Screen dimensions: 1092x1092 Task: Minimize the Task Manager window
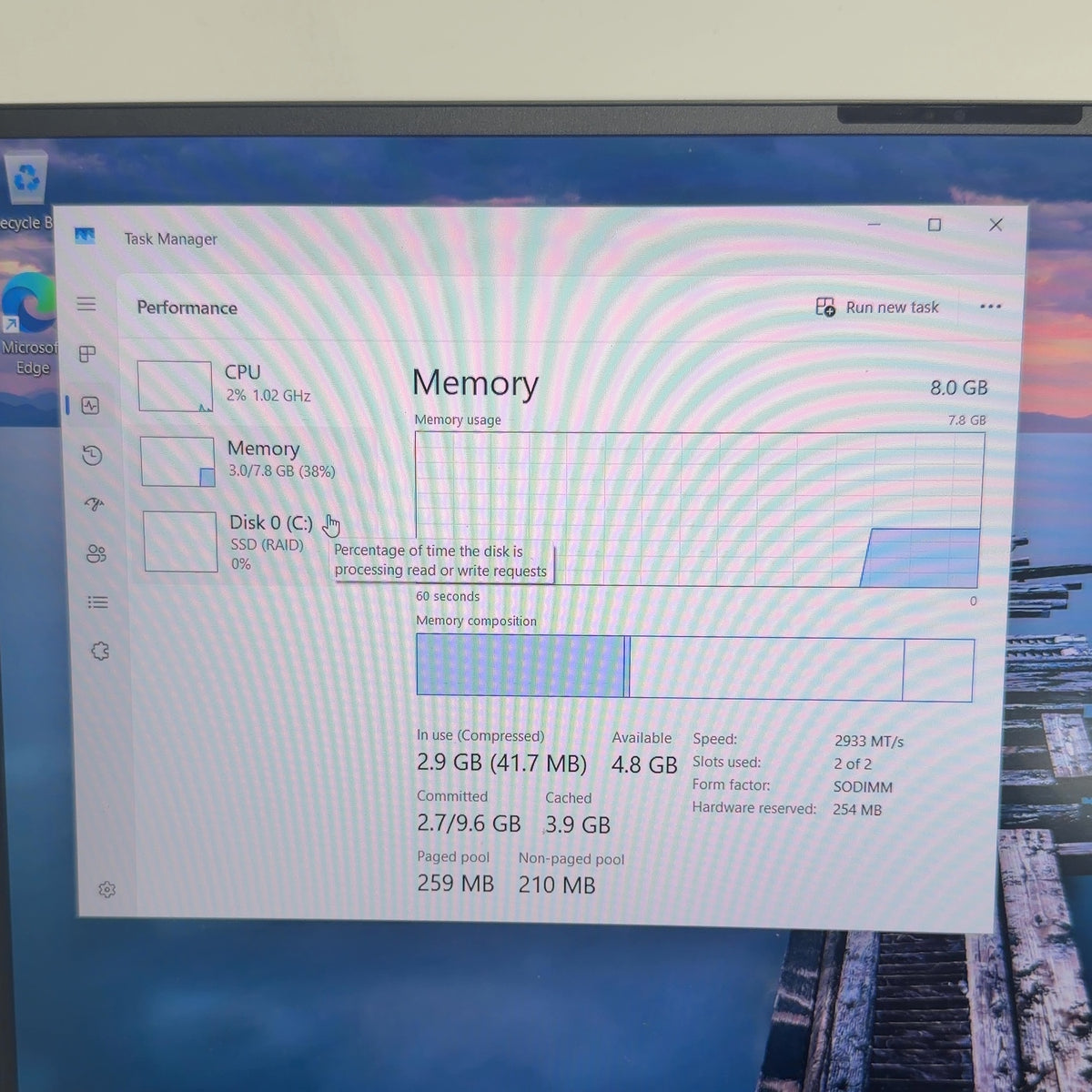pos(874,224)
